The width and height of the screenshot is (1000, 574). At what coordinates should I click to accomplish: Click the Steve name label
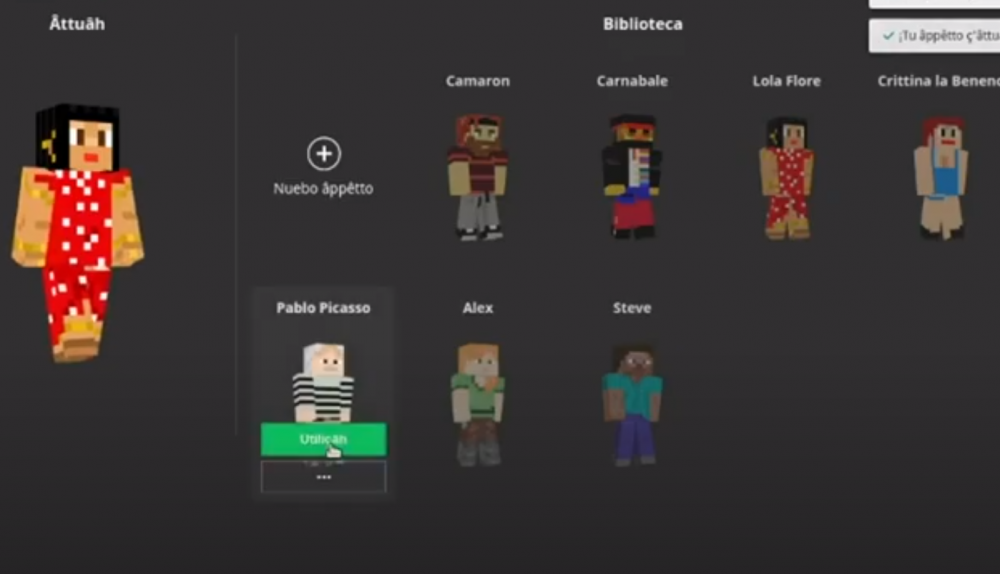click(x=631, y=308)
